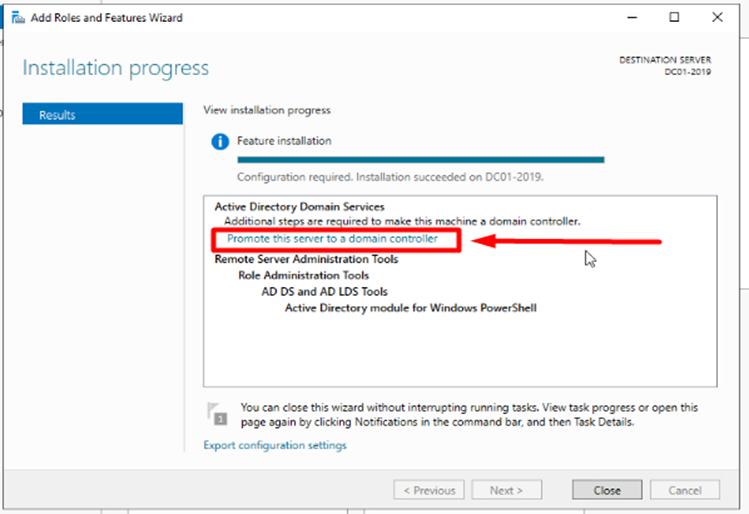Click the Cancel button
The width and height of the screenshot is (749, 514).
[685, 490]
